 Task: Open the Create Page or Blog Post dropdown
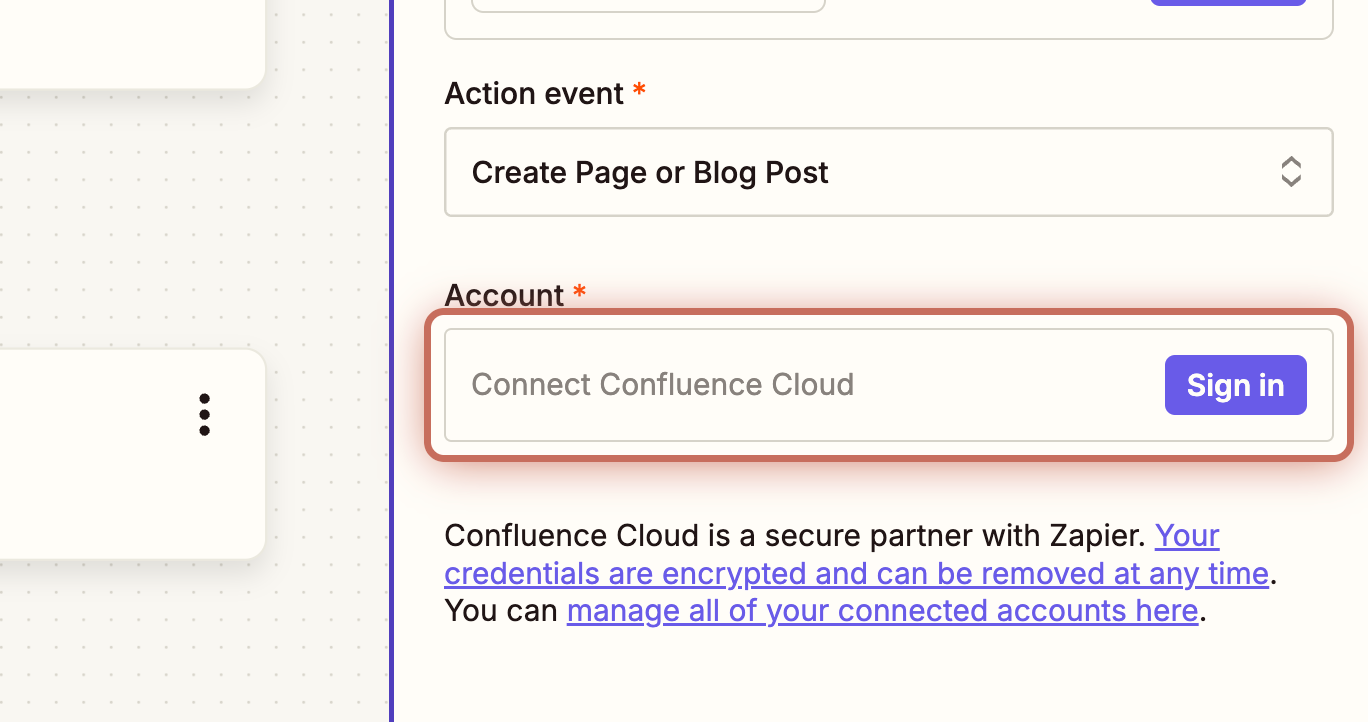pyautogui.click(x=889, y=172)
